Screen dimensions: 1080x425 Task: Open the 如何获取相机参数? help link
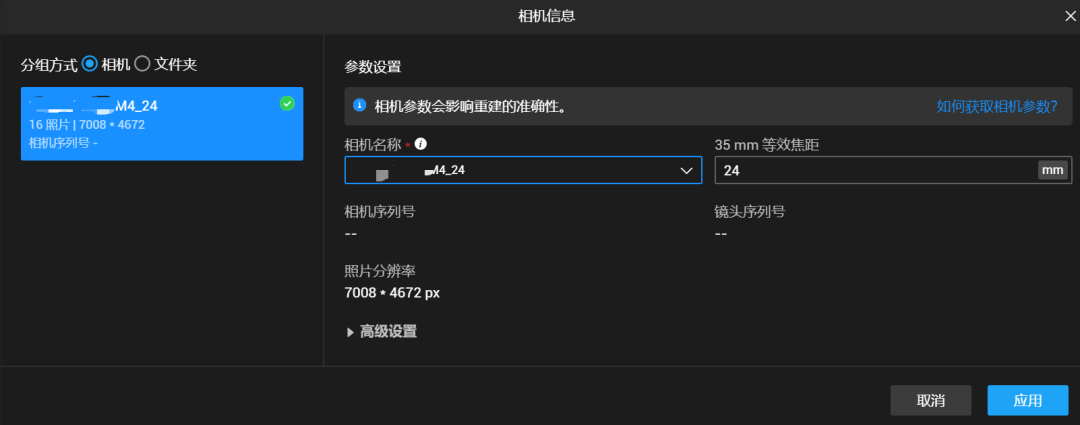(x=997, y=106)
